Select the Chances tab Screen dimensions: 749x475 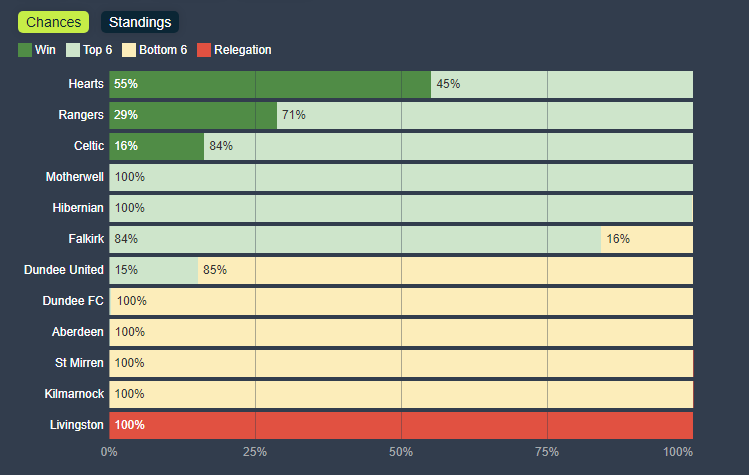(x=53, y=22)
